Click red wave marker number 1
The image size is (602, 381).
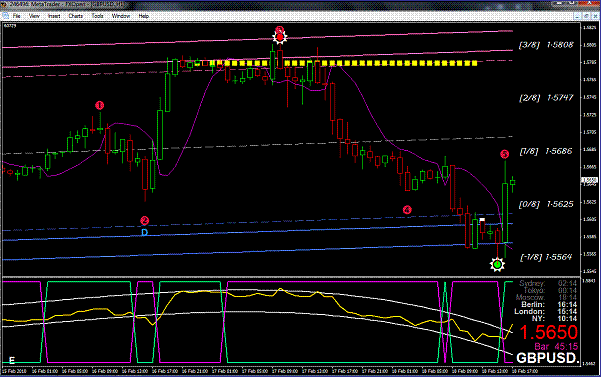[99, 105]
